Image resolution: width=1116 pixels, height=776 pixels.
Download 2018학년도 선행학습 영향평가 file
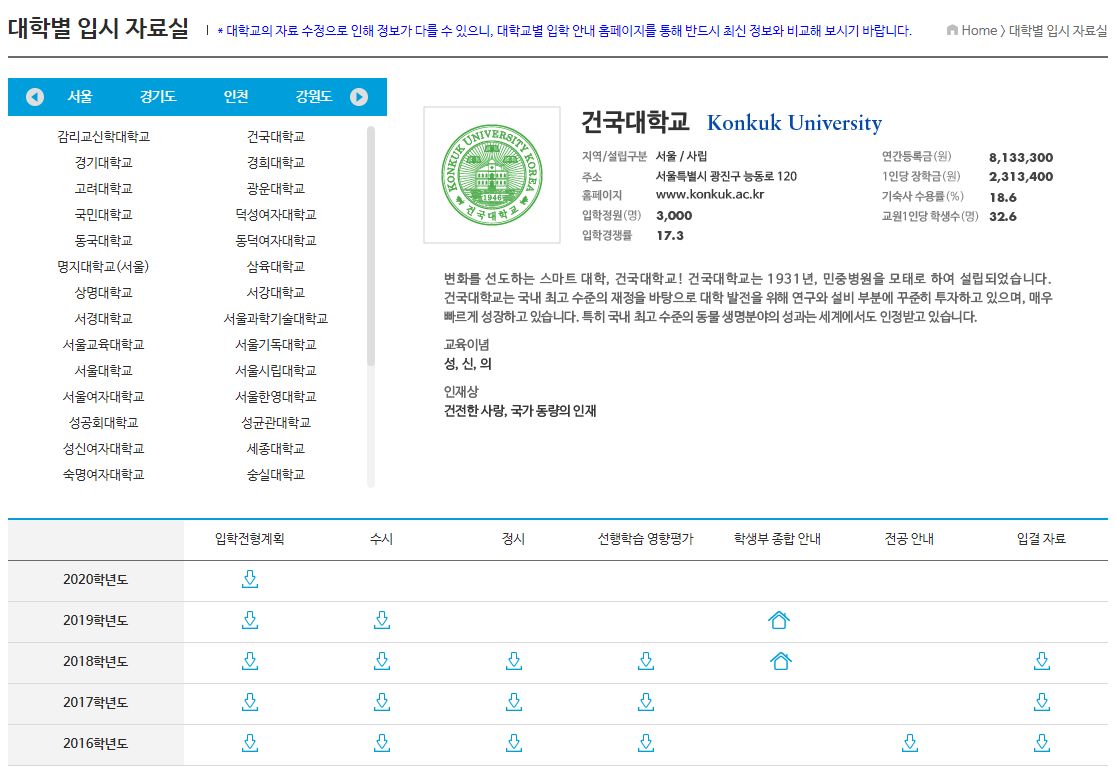pos(646,661)
